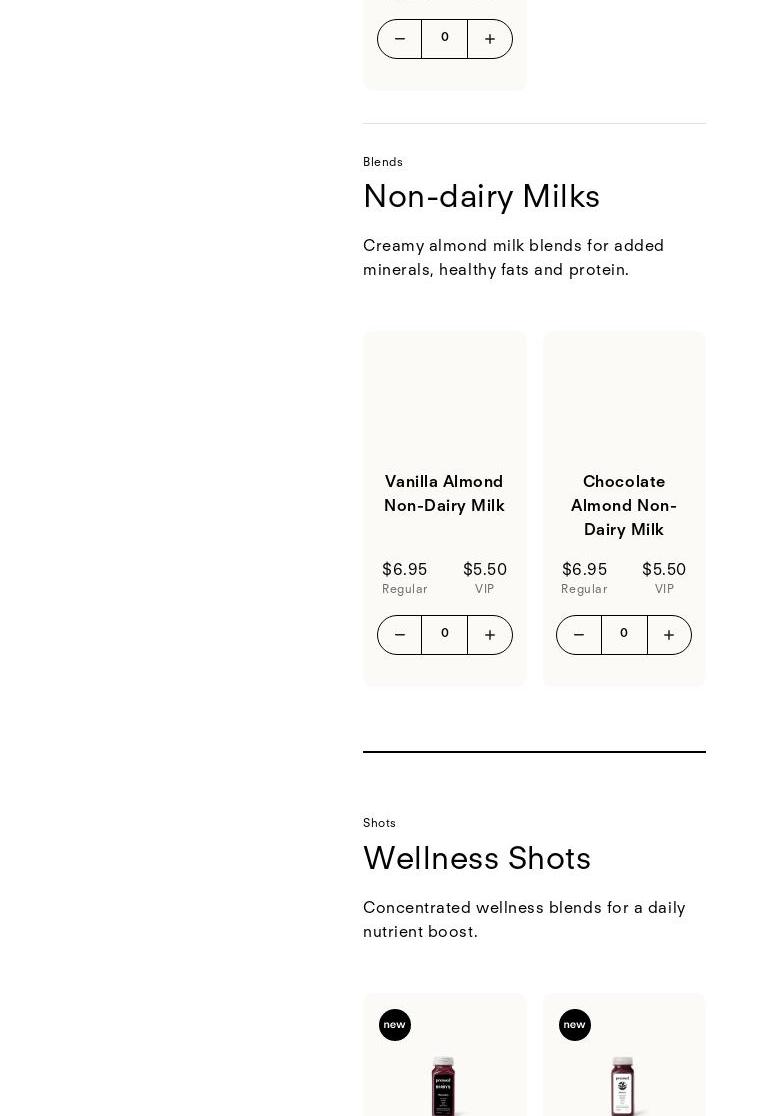This screenshot has height=1116, width=770.
Task: Select first wellness shot bottle image
Action: coord(443,1085)
